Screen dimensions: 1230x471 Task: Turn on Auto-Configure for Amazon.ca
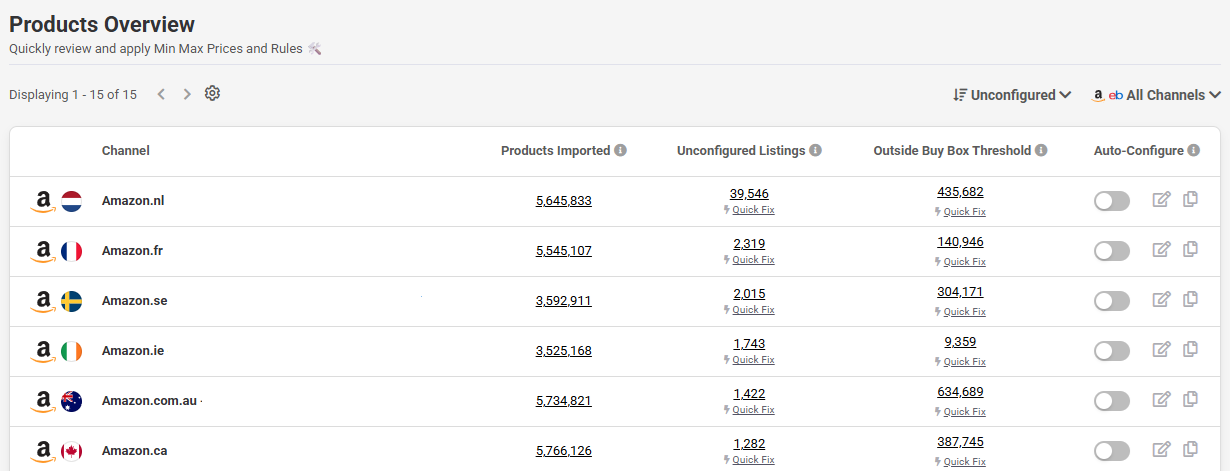point(1111,451)
